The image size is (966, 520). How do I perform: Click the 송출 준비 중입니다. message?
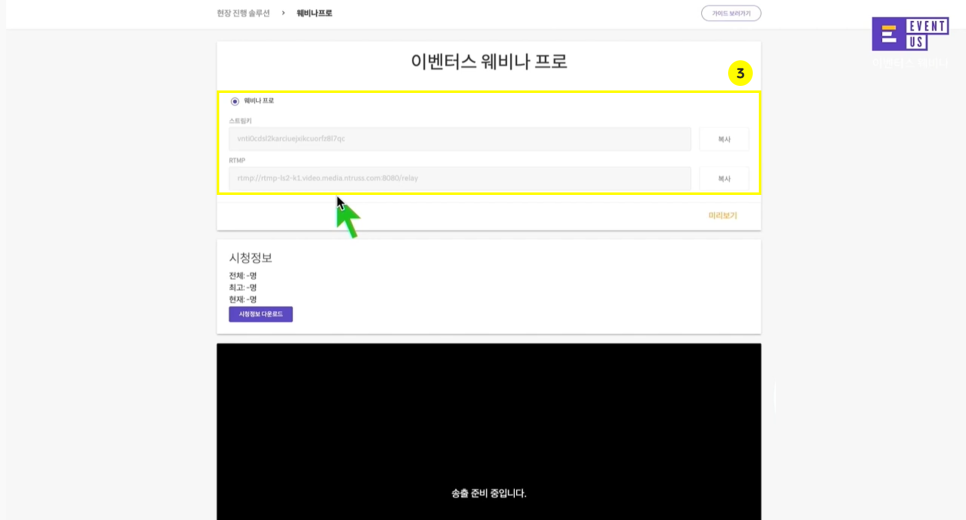489,493
